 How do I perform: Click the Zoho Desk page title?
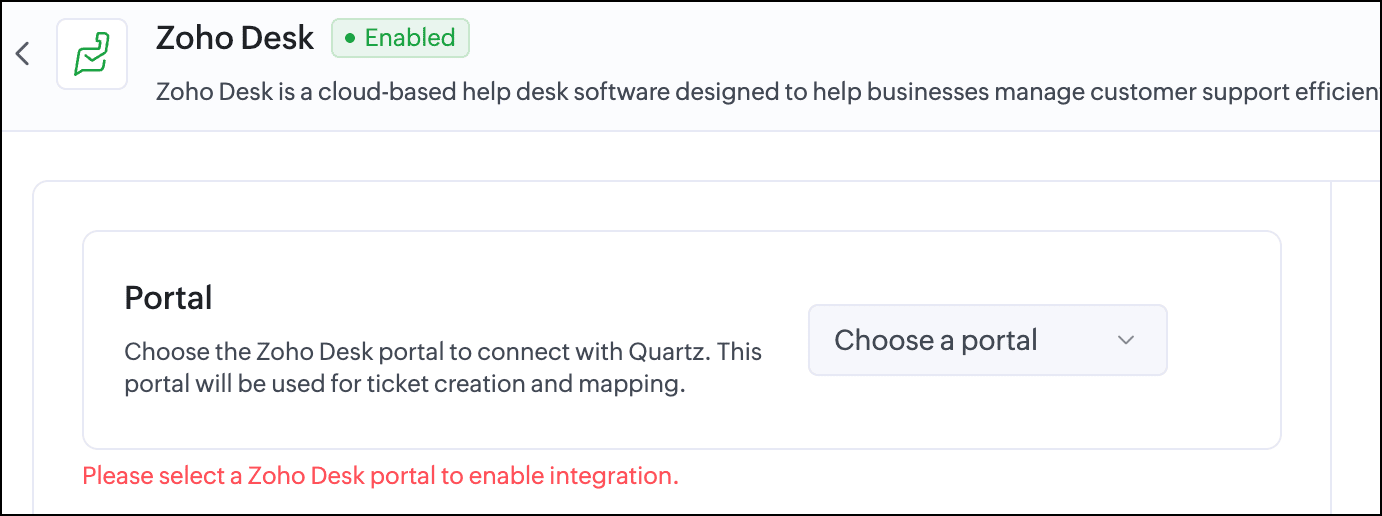235,39
